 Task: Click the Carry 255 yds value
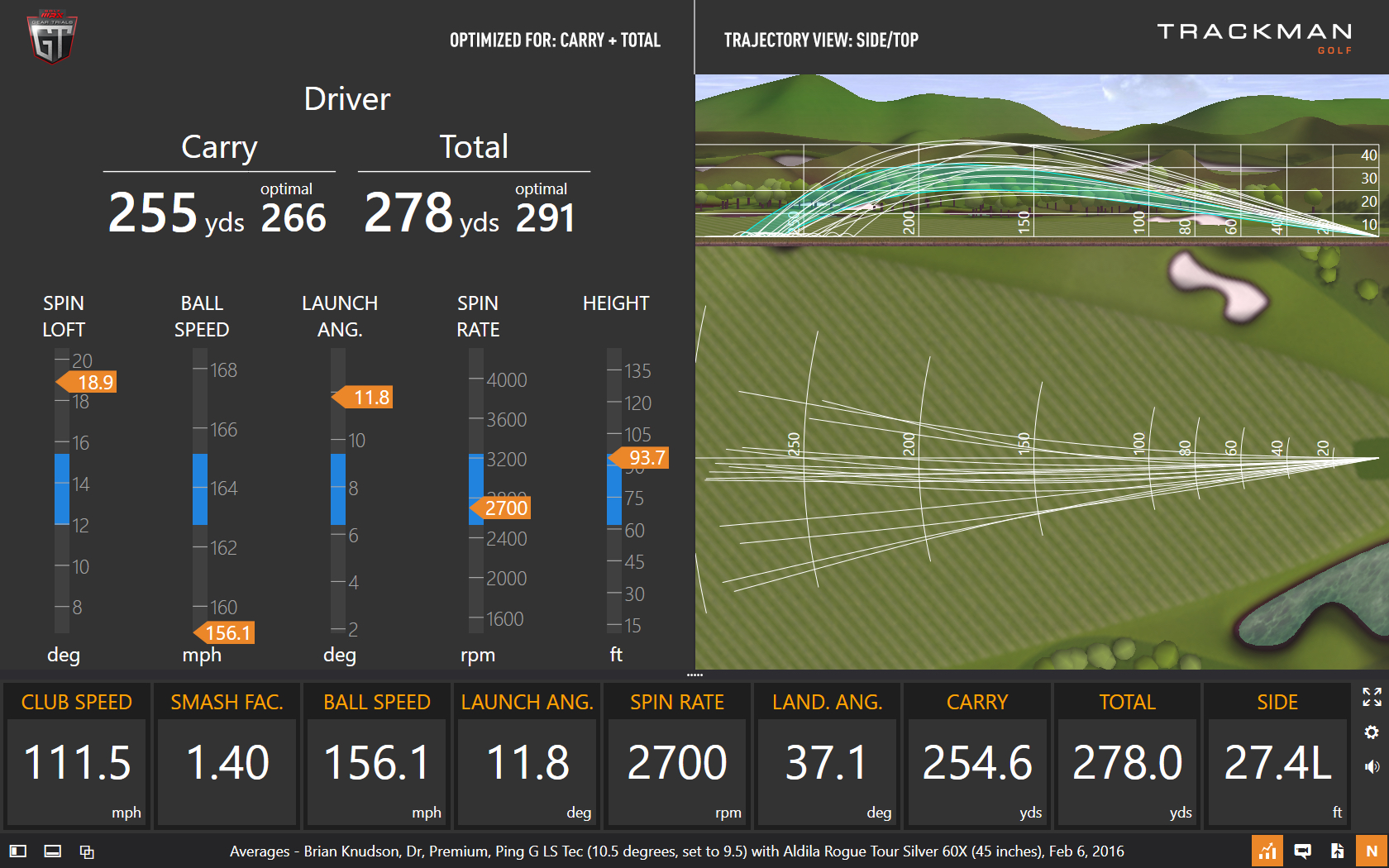(x=176, y=213)
